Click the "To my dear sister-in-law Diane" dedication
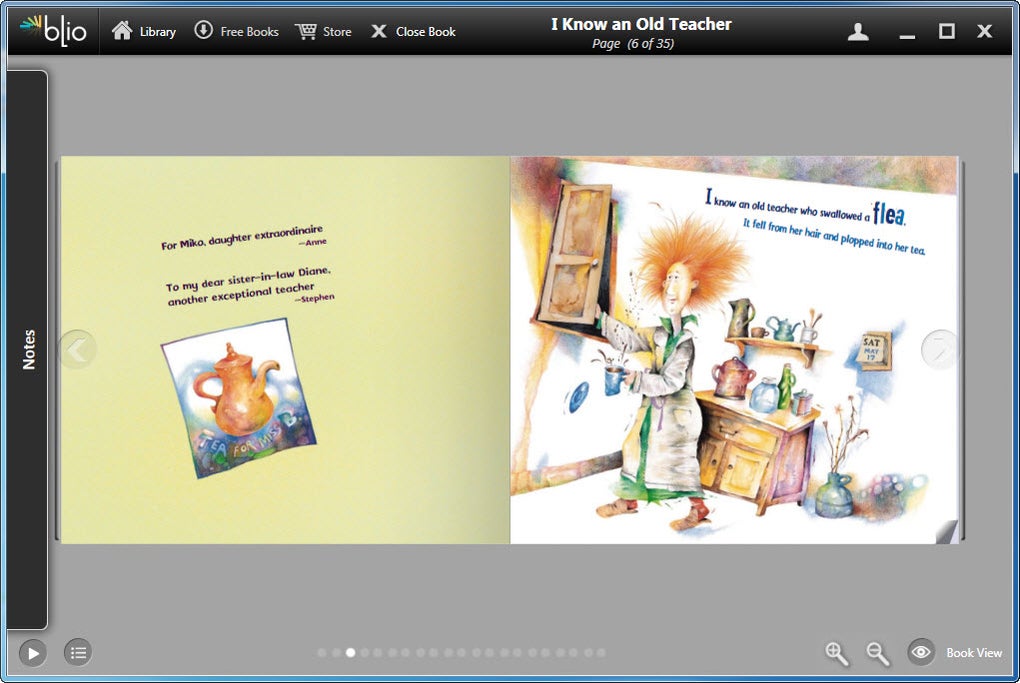Viewport: 1020px width, 683px height. click(248, 285)
